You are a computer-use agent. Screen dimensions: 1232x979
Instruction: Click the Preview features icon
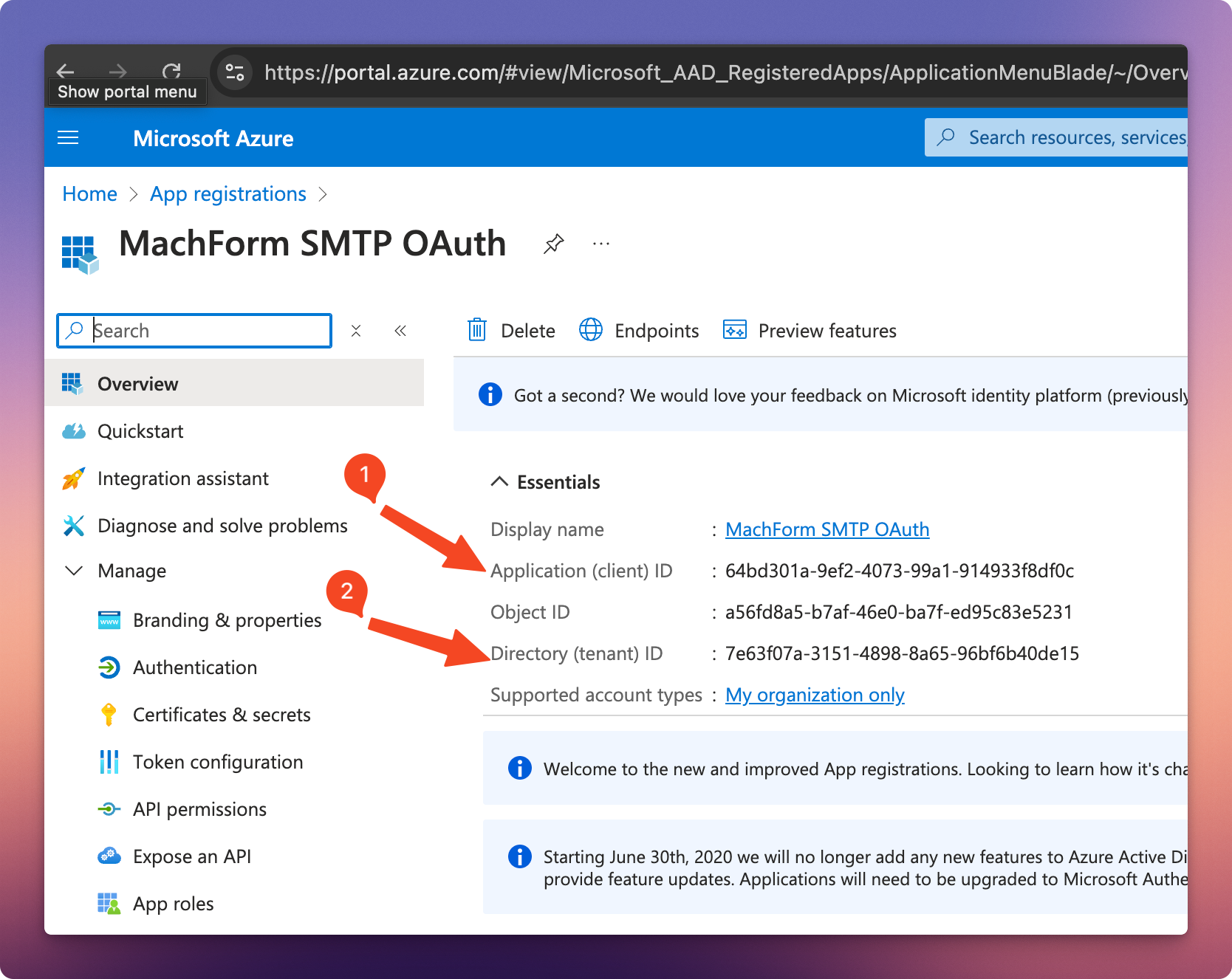(735, 330)
